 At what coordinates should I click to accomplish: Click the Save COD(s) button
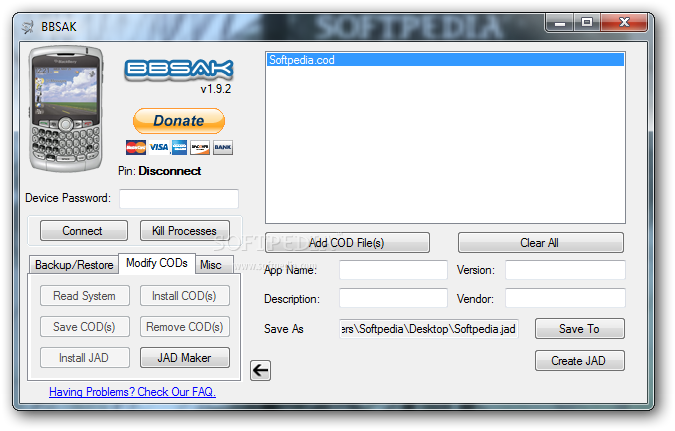pos(85,327)
